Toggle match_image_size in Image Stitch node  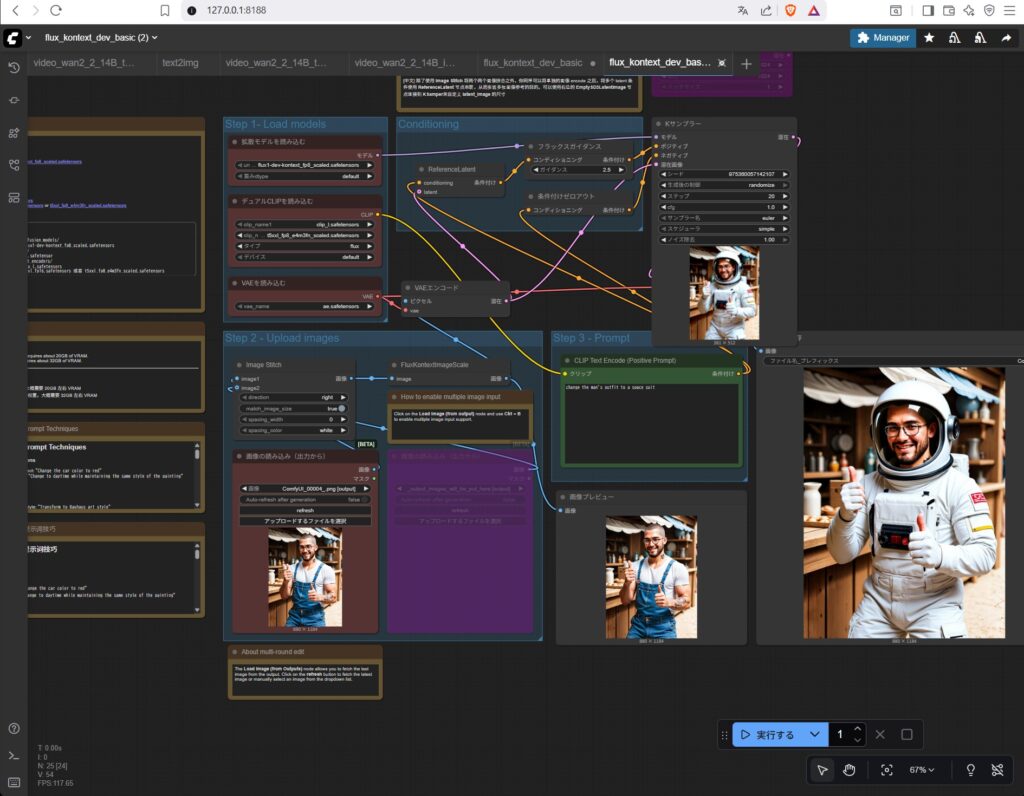point(341,408)
